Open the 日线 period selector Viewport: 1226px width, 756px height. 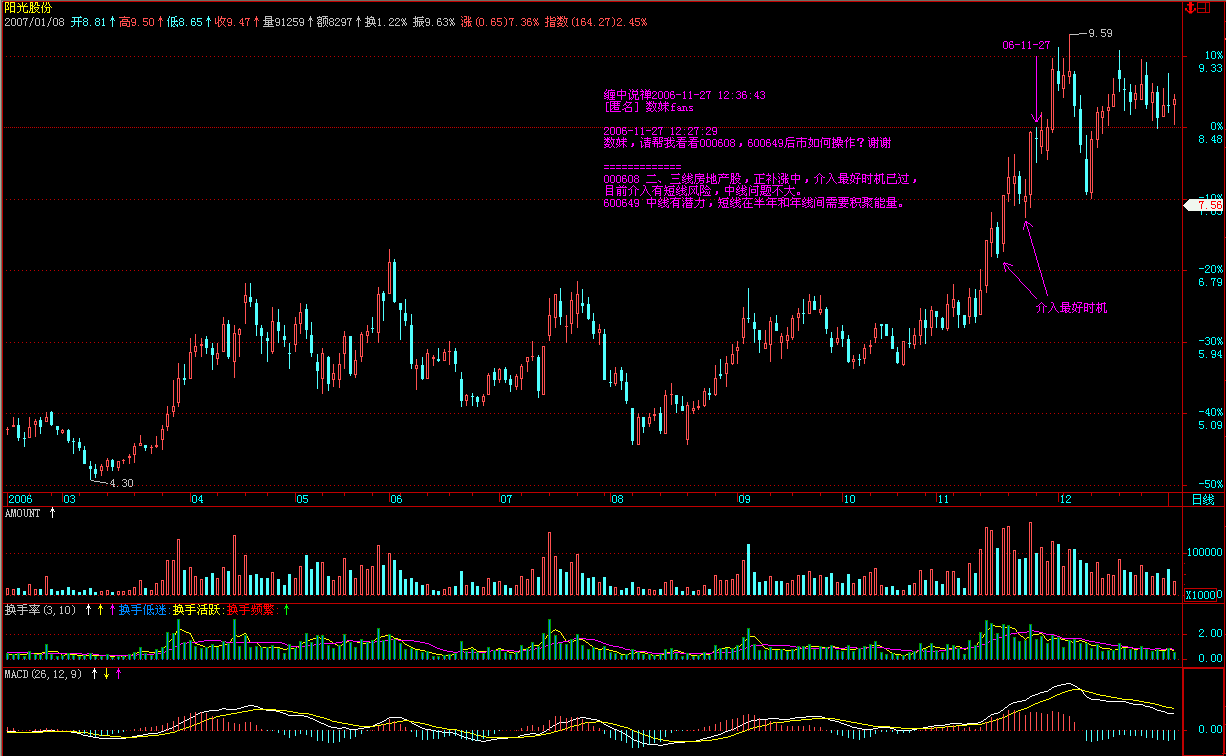coord(1203,499)
